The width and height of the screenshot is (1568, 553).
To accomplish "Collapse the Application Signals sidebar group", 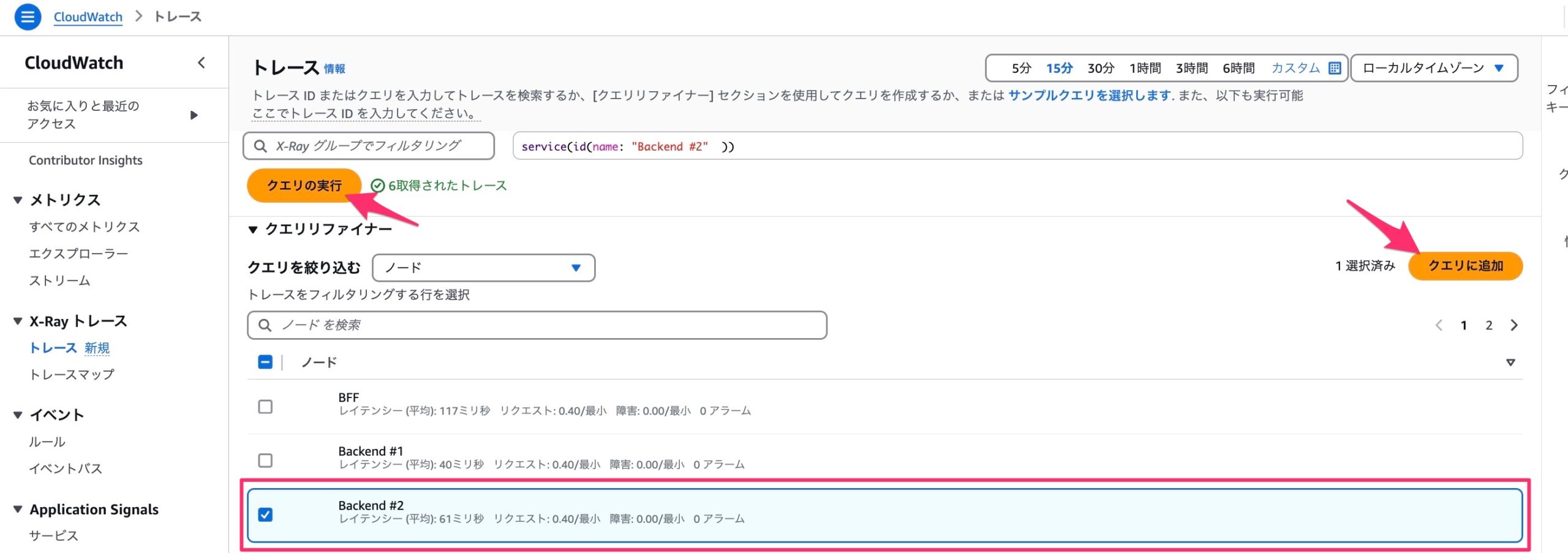I will click(18, 509).
